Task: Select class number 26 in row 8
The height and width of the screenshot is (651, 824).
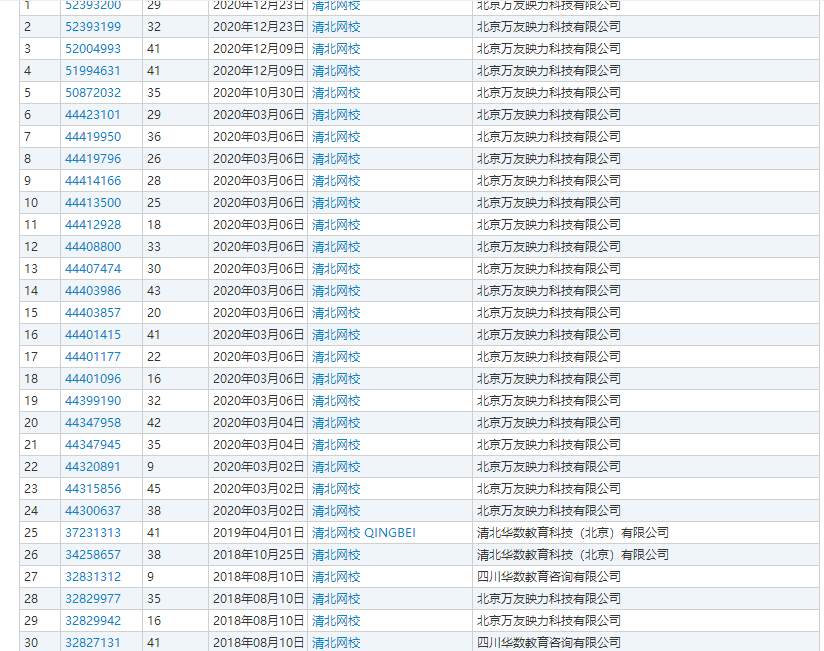Action: pyautogui.click(x=154, y=159)
